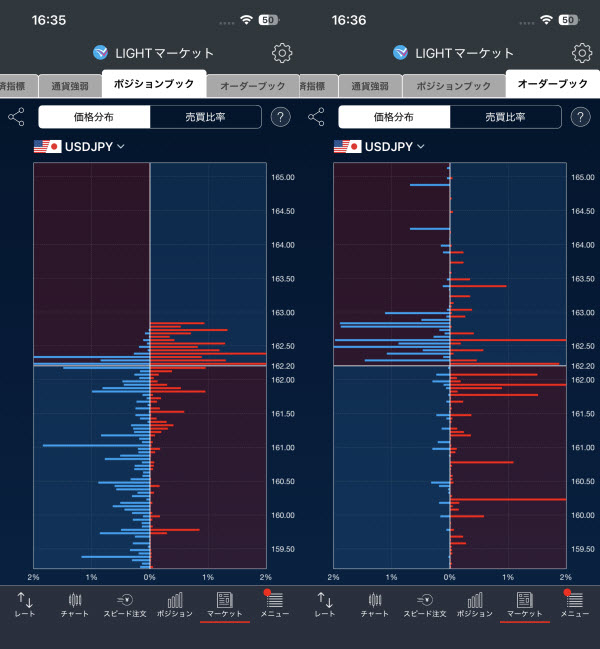Open ポジション icon in left bottom bar
Image resolution: width=600 pixels, height=649 pixels.
(x=175, y=605)
